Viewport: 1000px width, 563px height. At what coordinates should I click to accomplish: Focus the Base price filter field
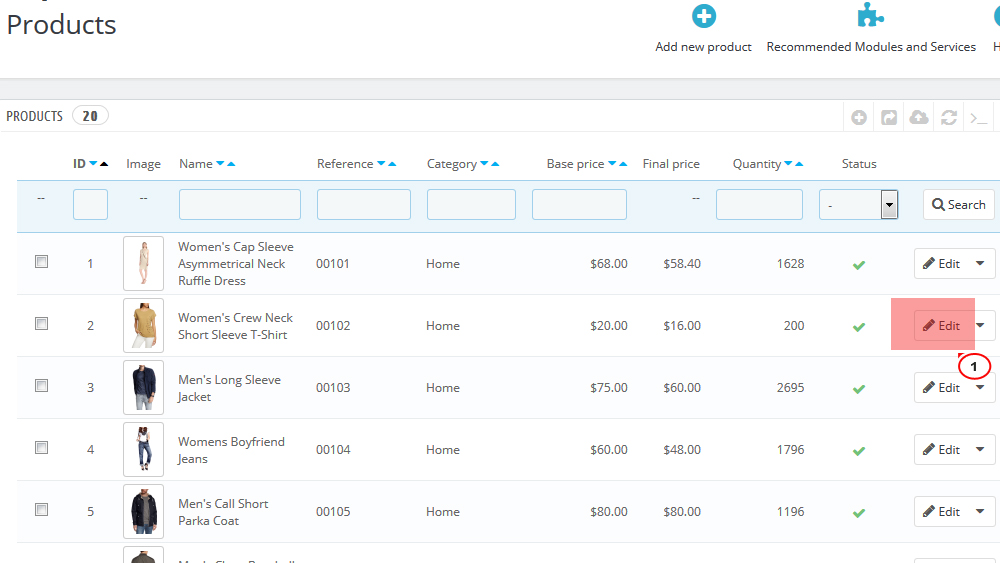point(579,205)
